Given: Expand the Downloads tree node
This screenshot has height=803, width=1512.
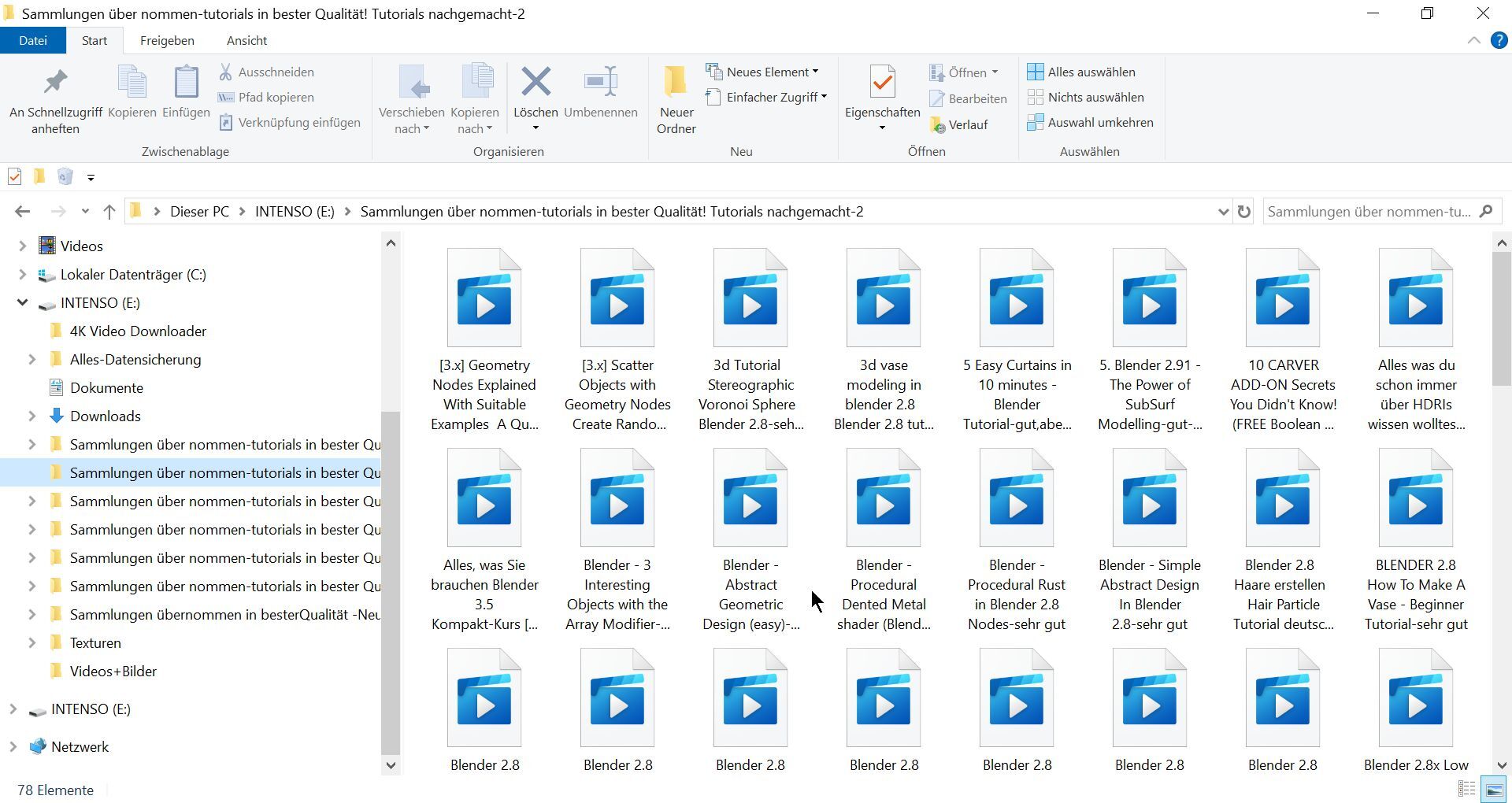Looking at the screenshot, I should tap(31, 416).
